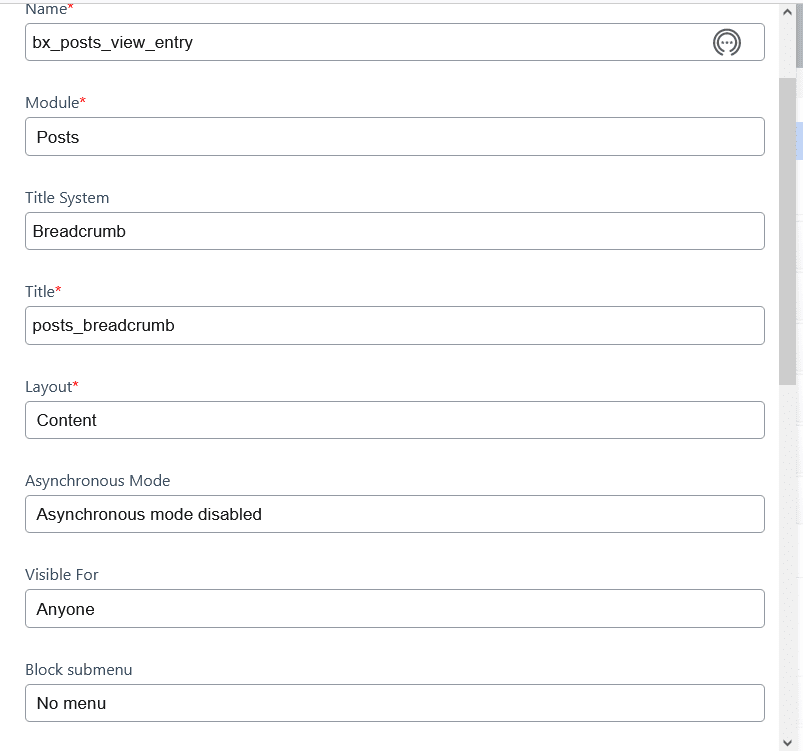Click the form scrollbar track below the thumb
The width and height of the screenshot is (803, 751).
(x=787, y=560)
